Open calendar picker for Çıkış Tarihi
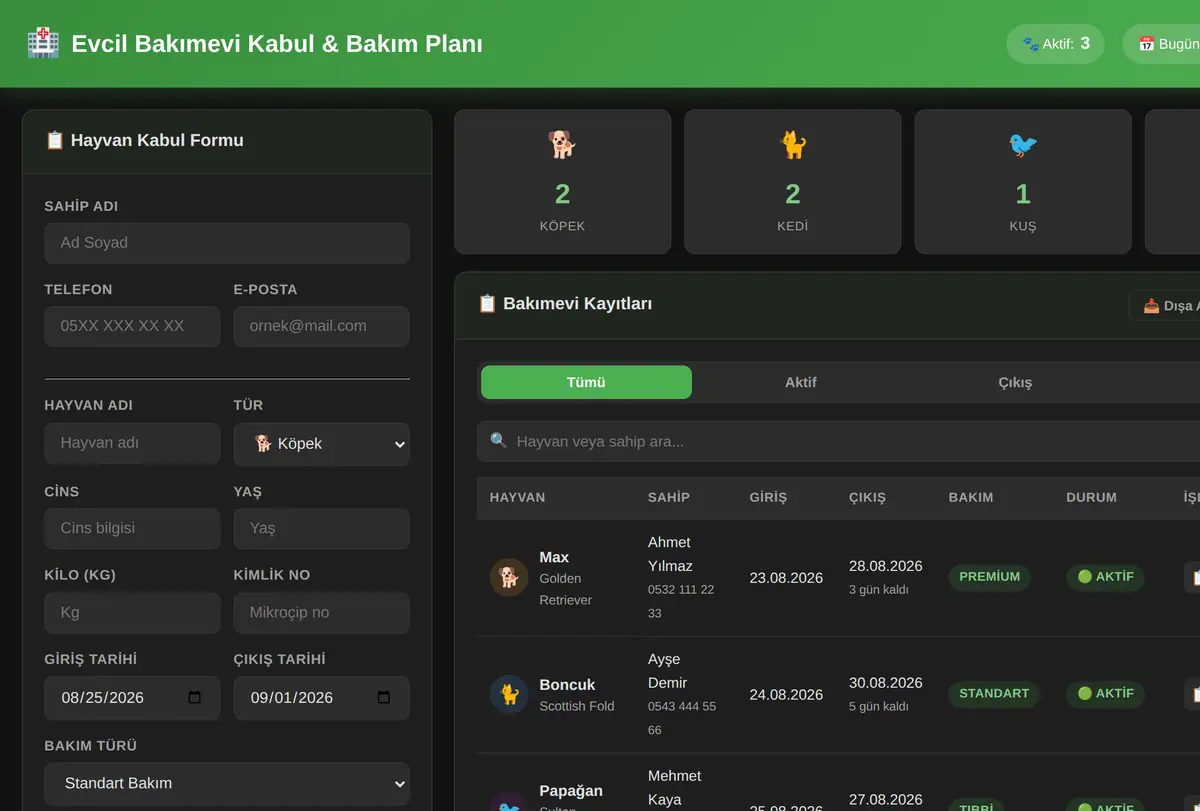1200x811 pixels. 384,698
